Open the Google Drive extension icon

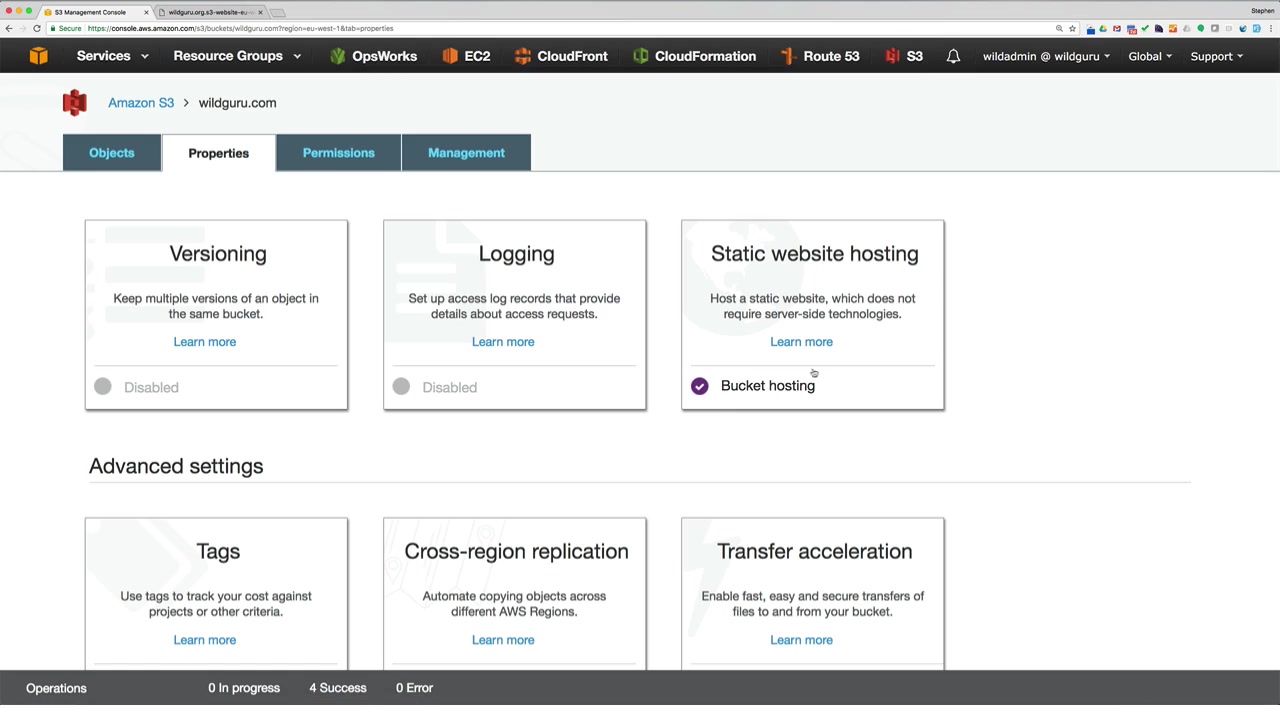point(1103,29)
